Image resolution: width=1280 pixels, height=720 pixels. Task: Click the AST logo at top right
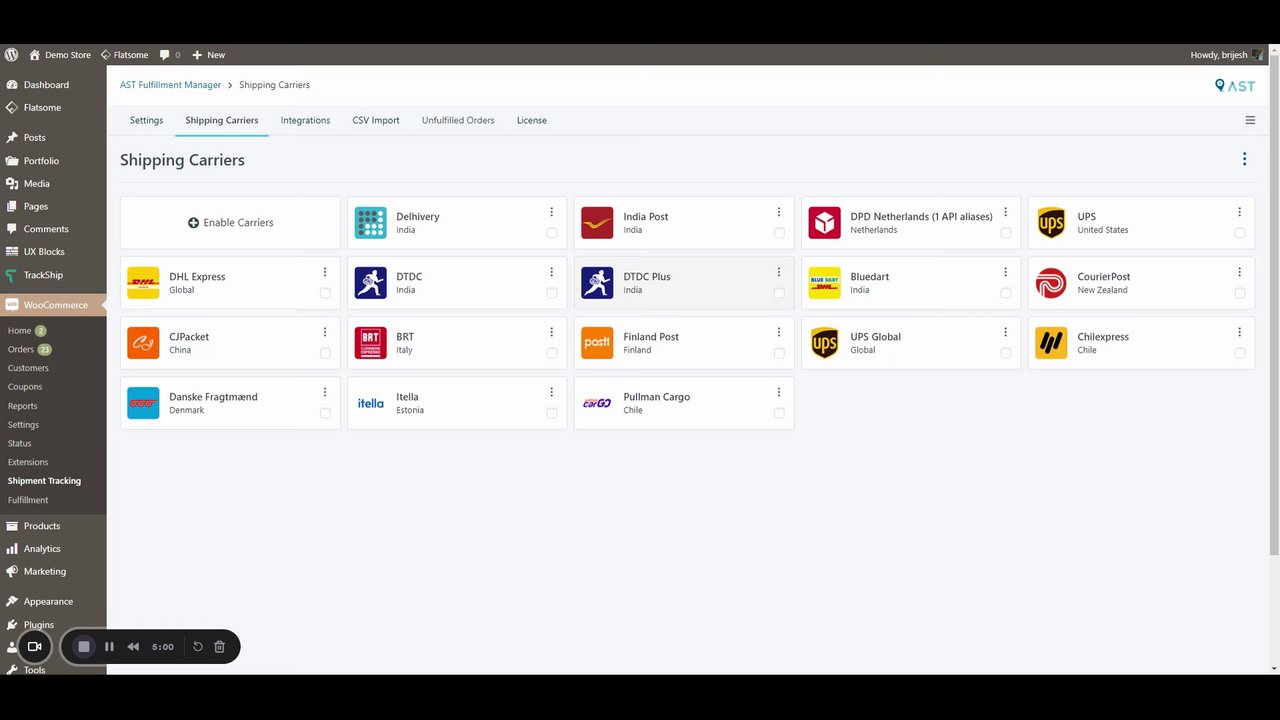[x=1235, y=86]
